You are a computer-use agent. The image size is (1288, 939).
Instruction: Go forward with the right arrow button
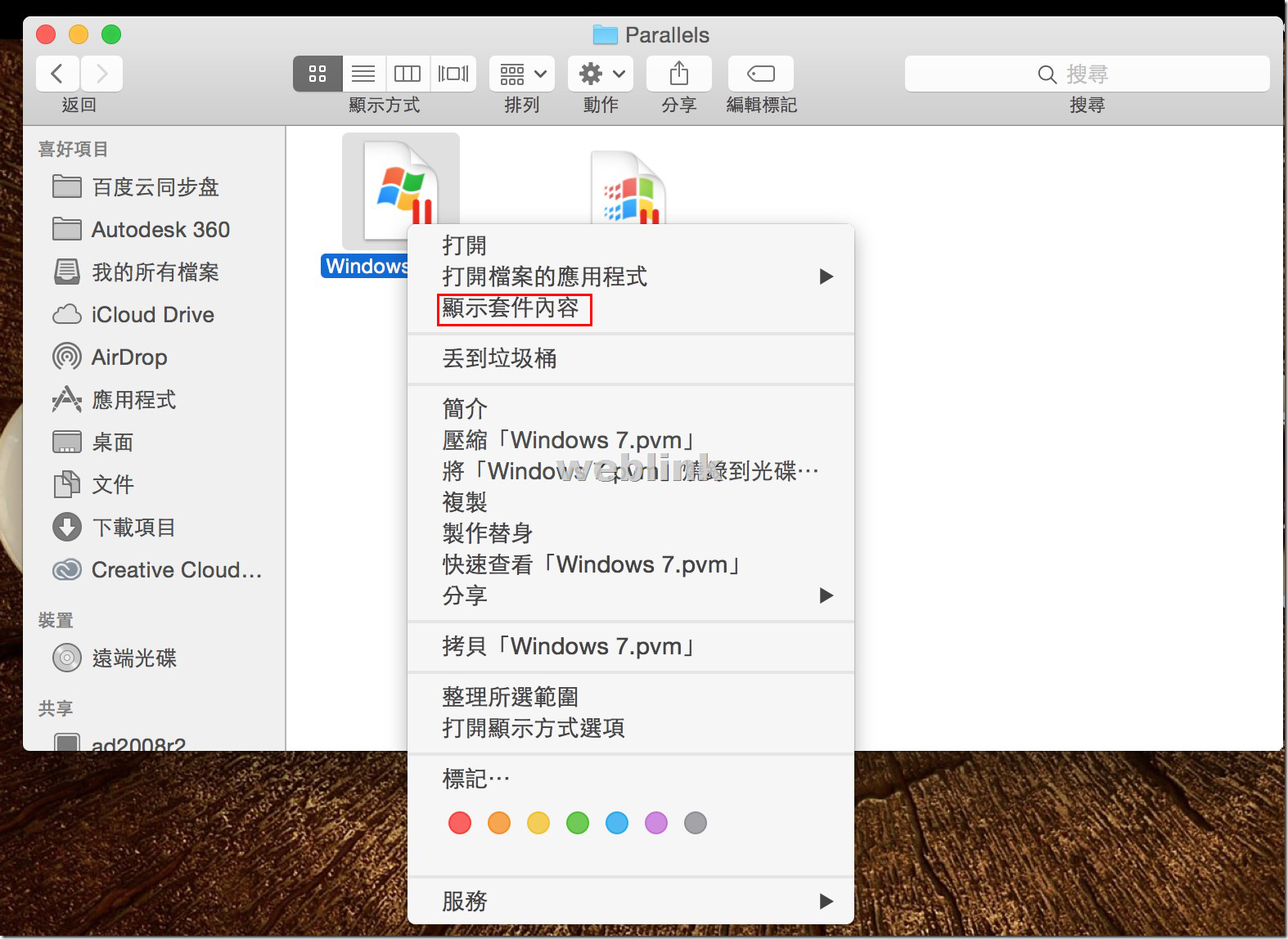coord(101,74)
